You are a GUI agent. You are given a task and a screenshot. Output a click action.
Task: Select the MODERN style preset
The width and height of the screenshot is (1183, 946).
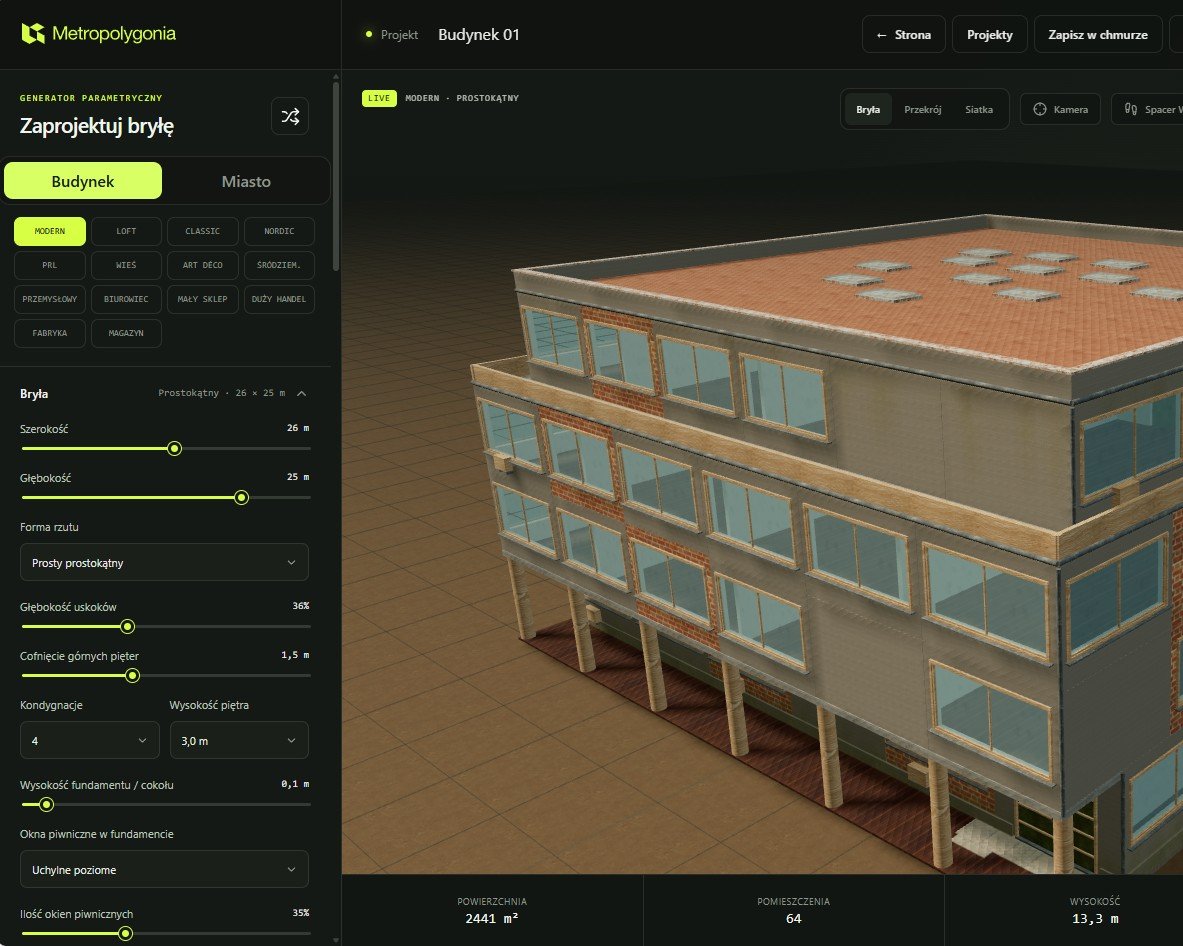[50, 232]
